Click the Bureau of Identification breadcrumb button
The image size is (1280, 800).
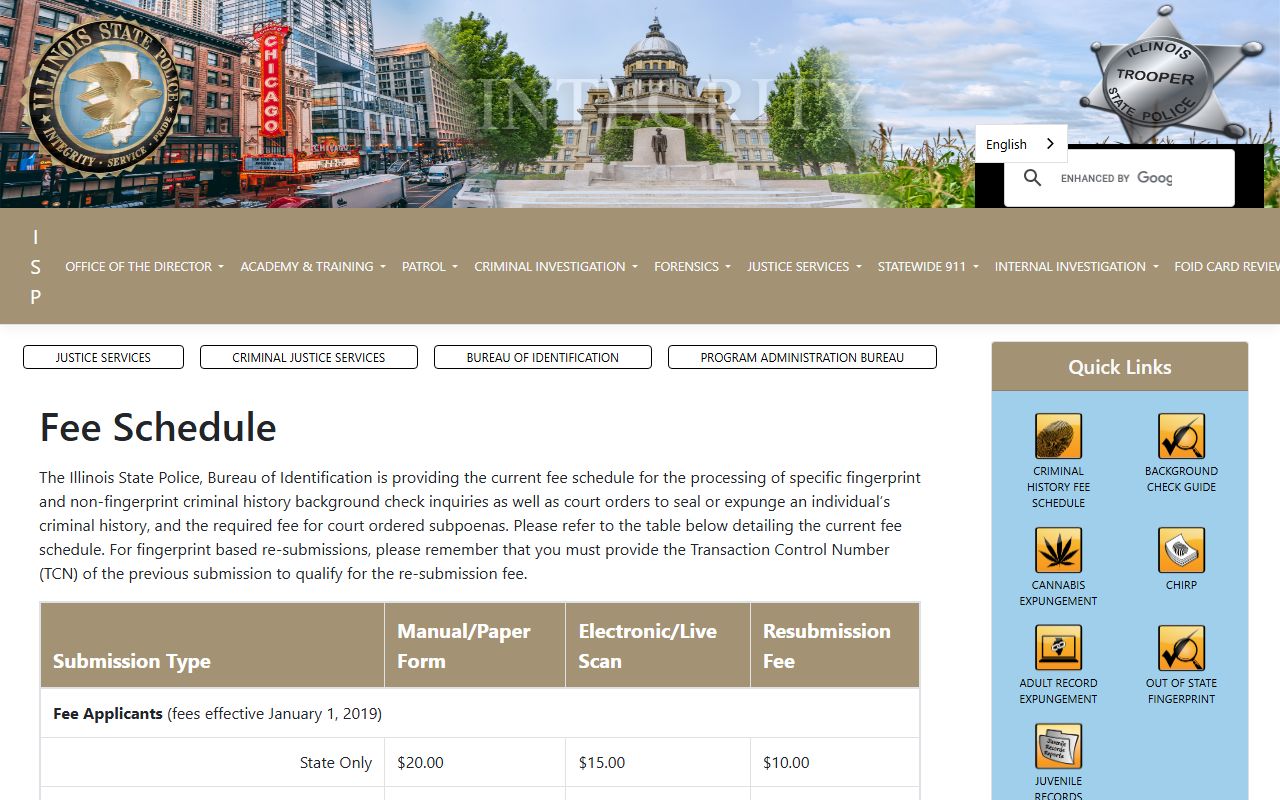543,357
